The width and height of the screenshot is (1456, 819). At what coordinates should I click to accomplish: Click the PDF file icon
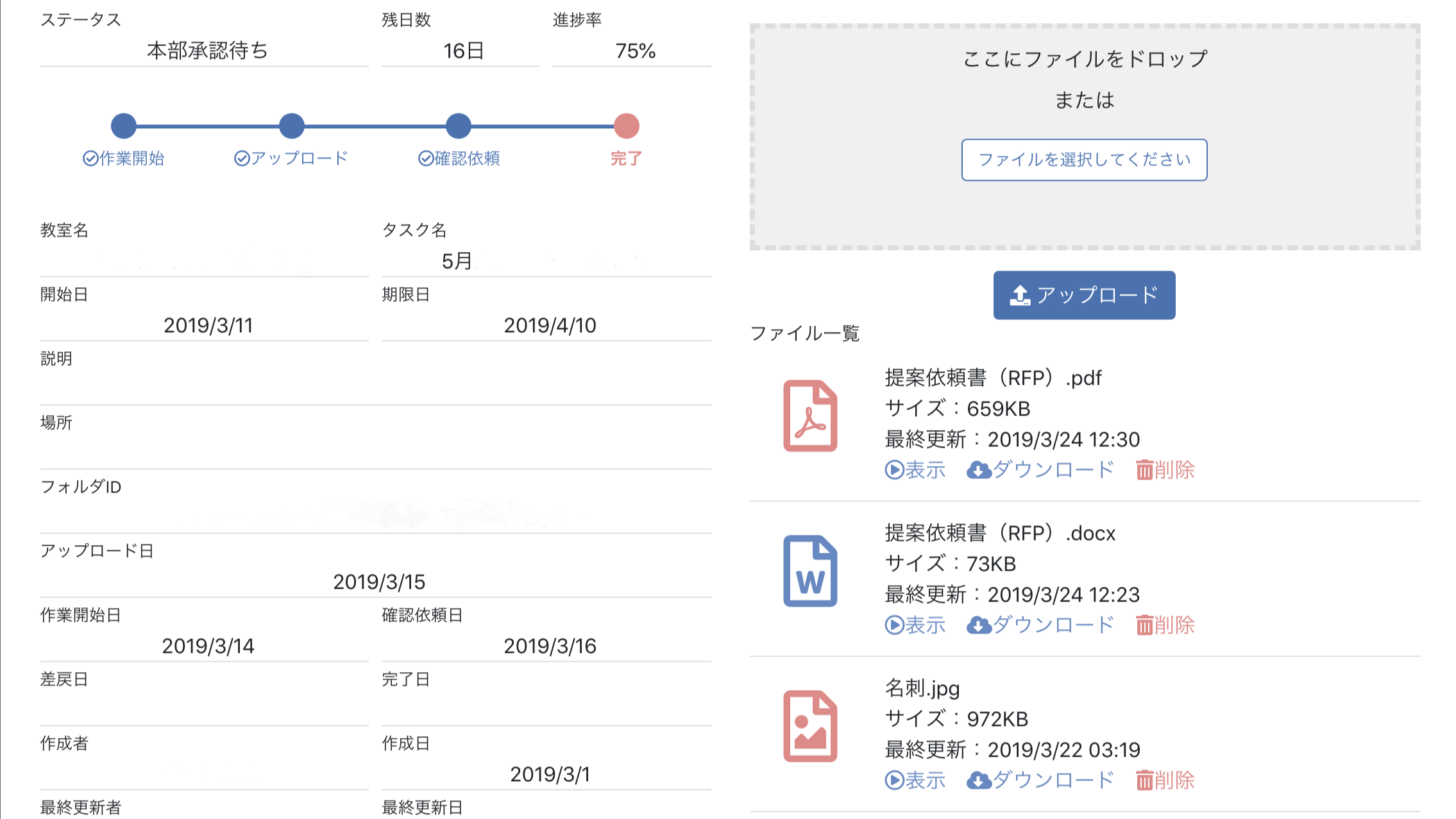(810, 416)
